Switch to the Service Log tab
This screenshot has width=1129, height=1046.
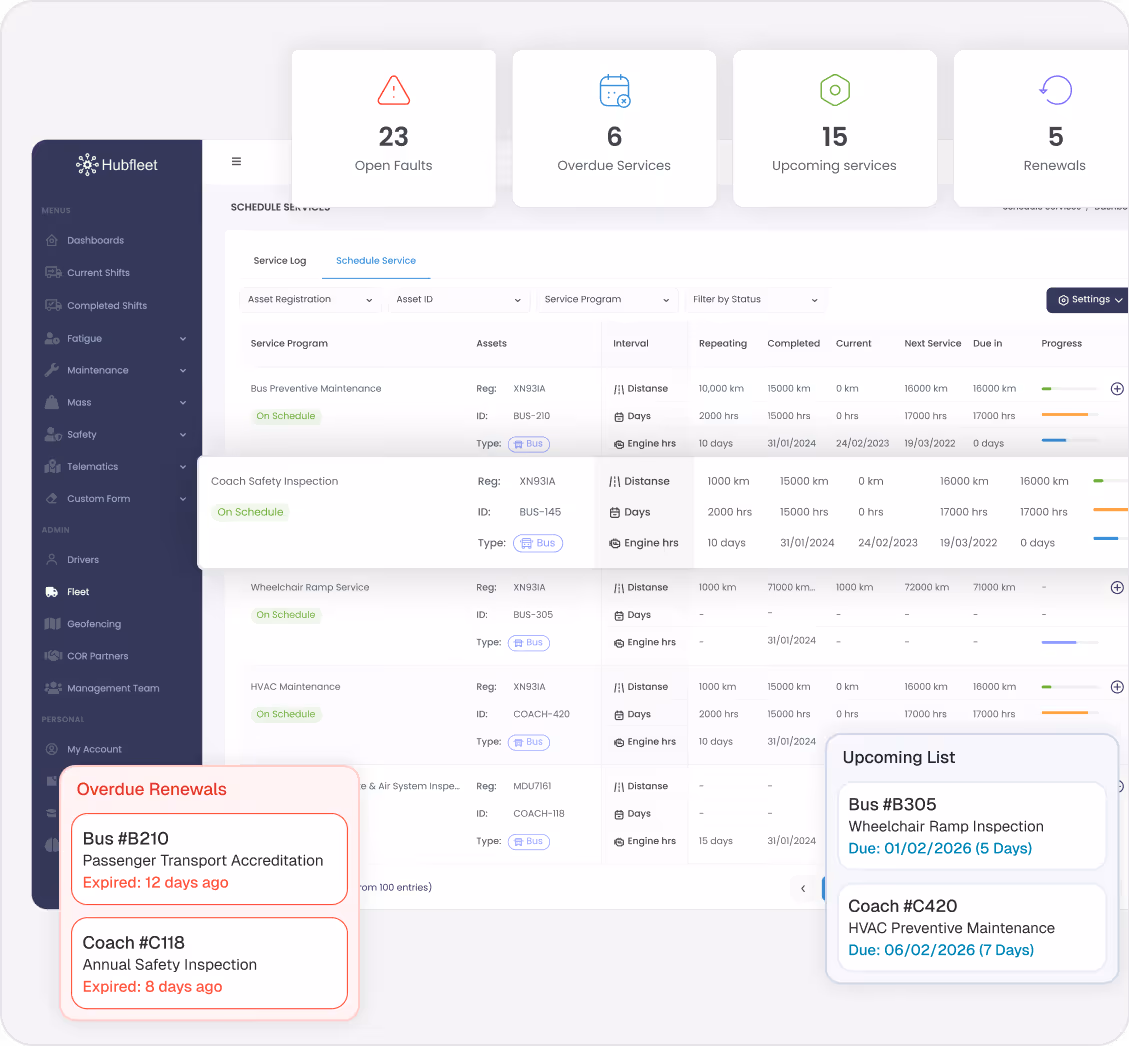click(279, 261)
